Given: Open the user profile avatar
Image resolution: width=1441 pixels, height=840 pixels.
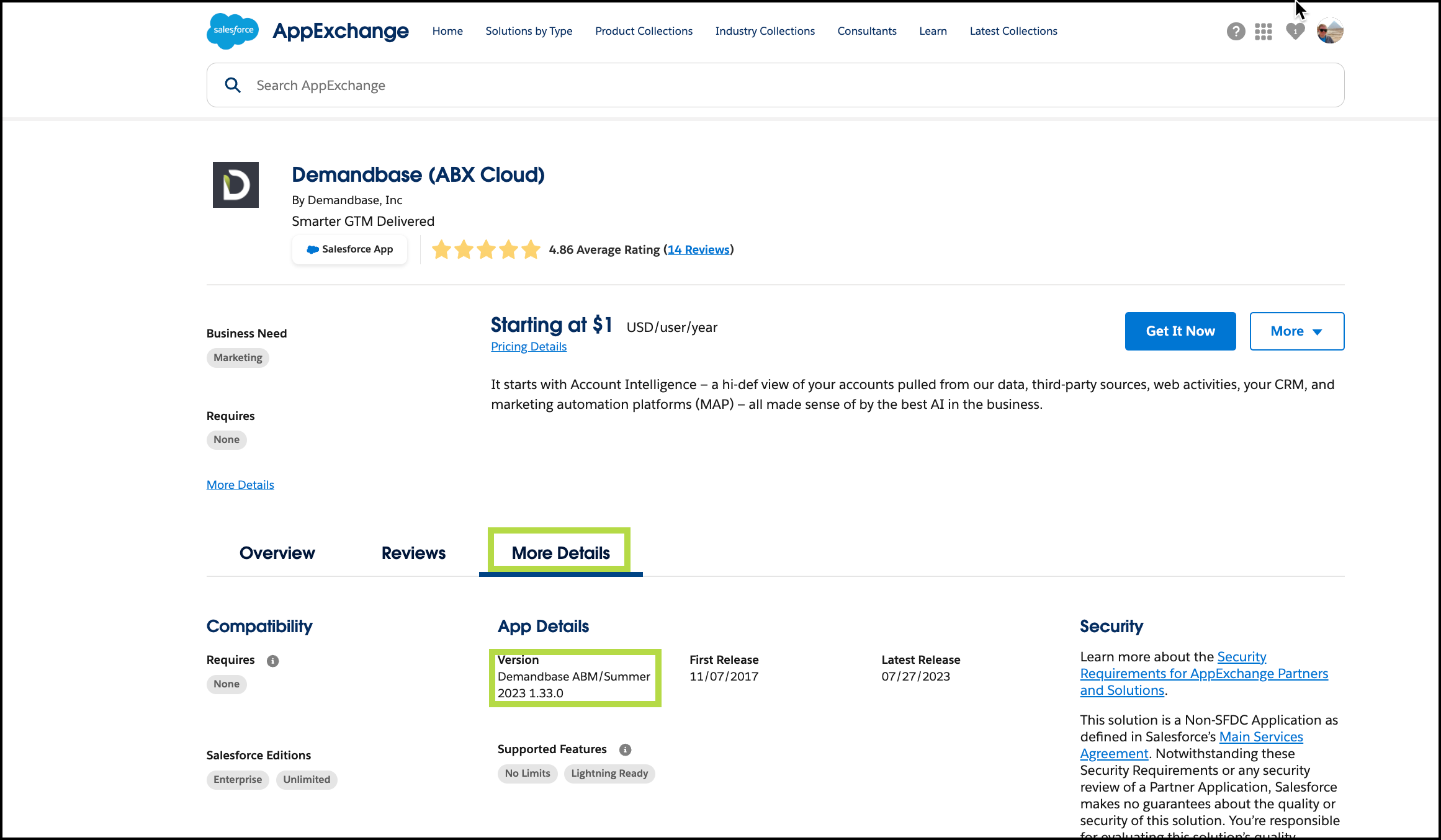Looking at the screenshot, I should [x=1329, y=30].
